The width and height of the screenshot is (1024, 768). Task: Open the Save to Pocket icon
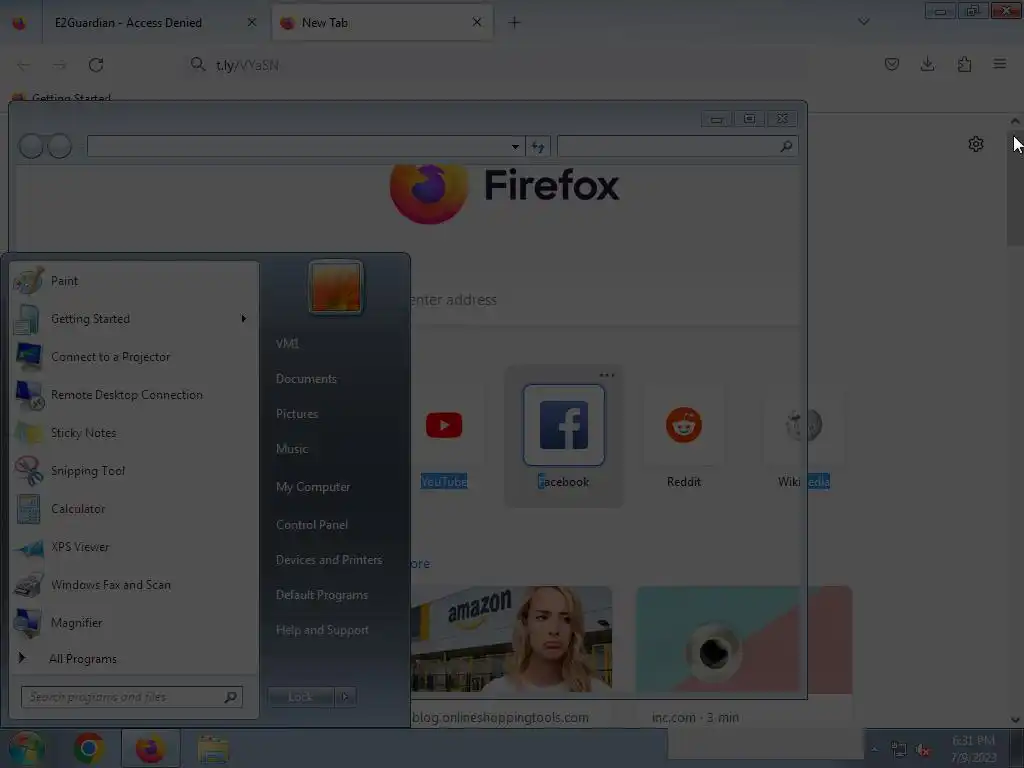[x=891, y=64]
